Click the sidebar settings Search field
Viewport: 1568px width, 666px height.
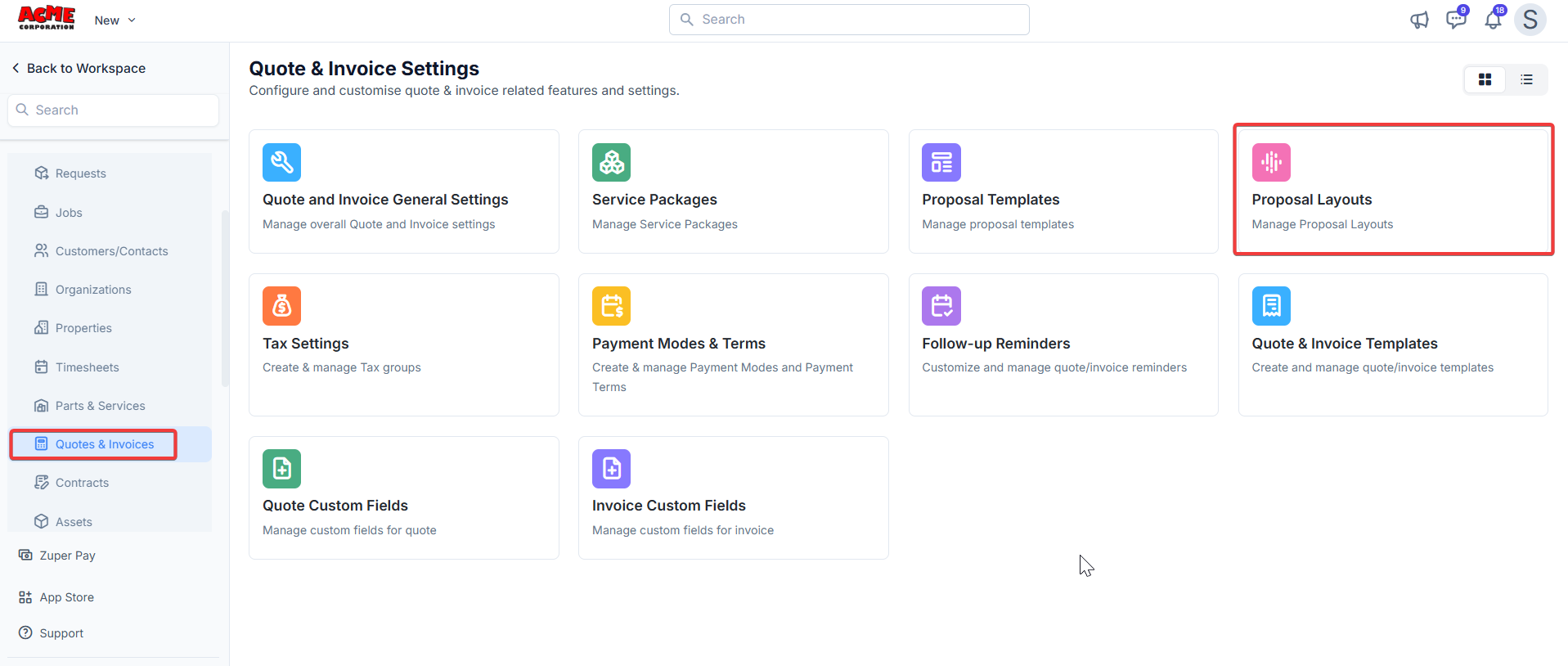tap(113, 110)
